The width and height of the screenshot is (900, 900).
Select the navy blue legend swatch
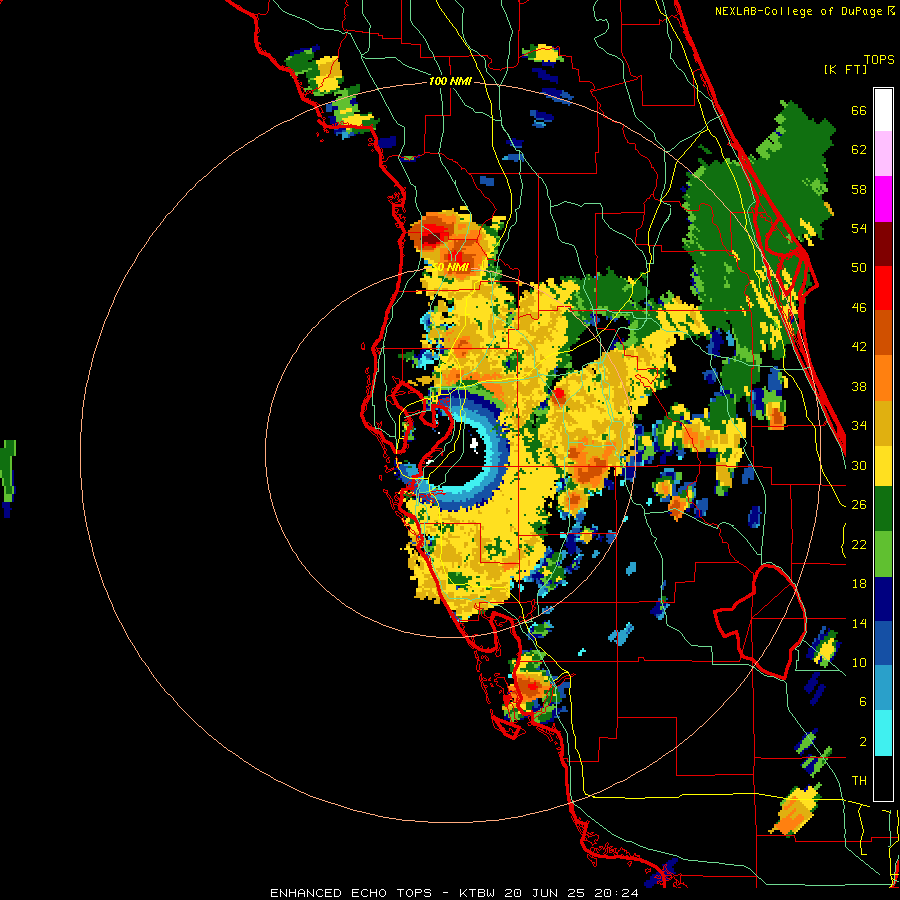pyautogui.click(x=883, y=599)
